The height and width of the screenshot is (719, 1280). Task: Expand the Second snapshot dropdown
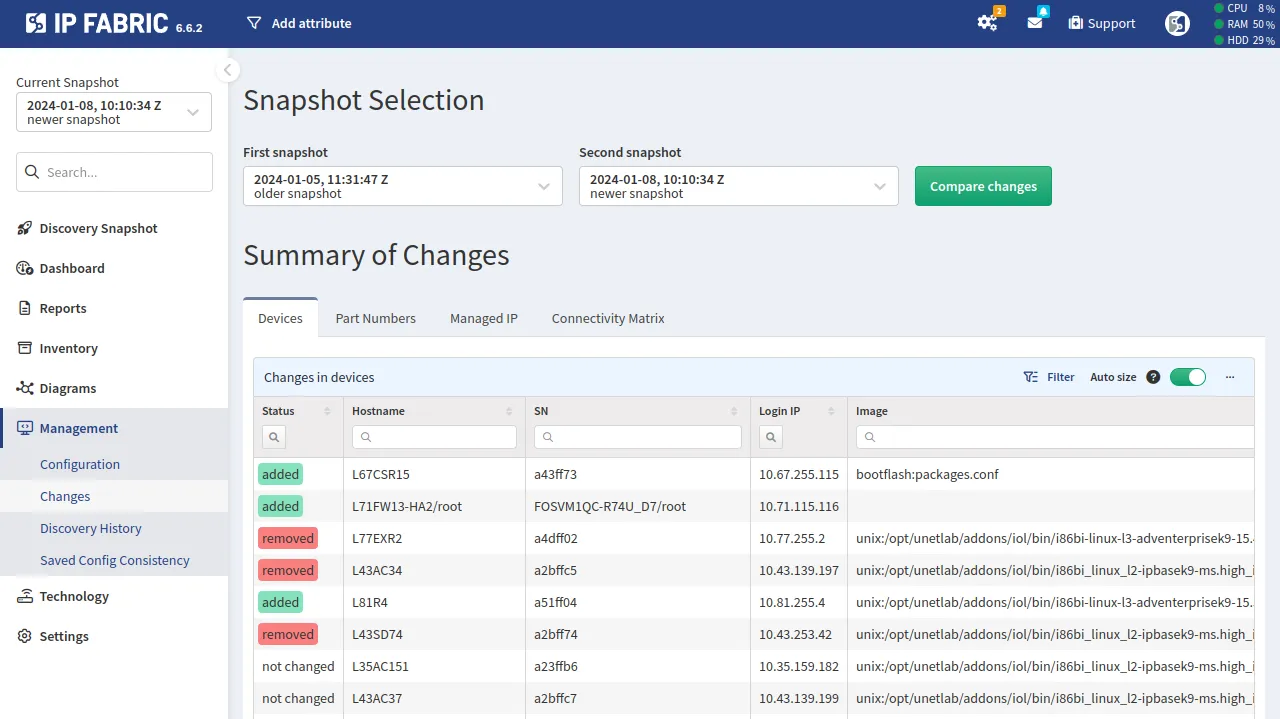pos(739,186)
